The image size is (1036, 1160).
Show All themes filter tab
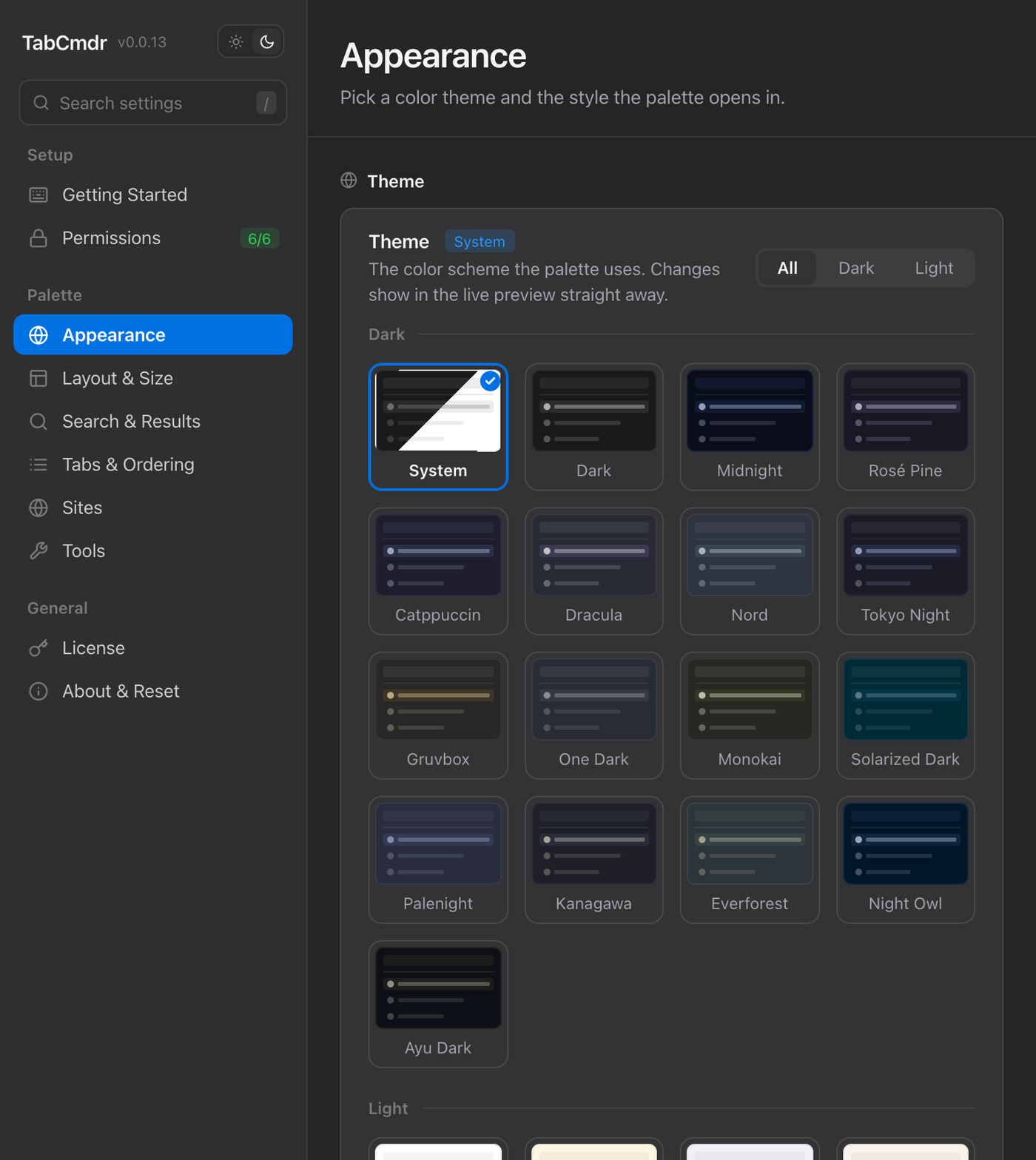pyautogui.click(x=787, y=268)
